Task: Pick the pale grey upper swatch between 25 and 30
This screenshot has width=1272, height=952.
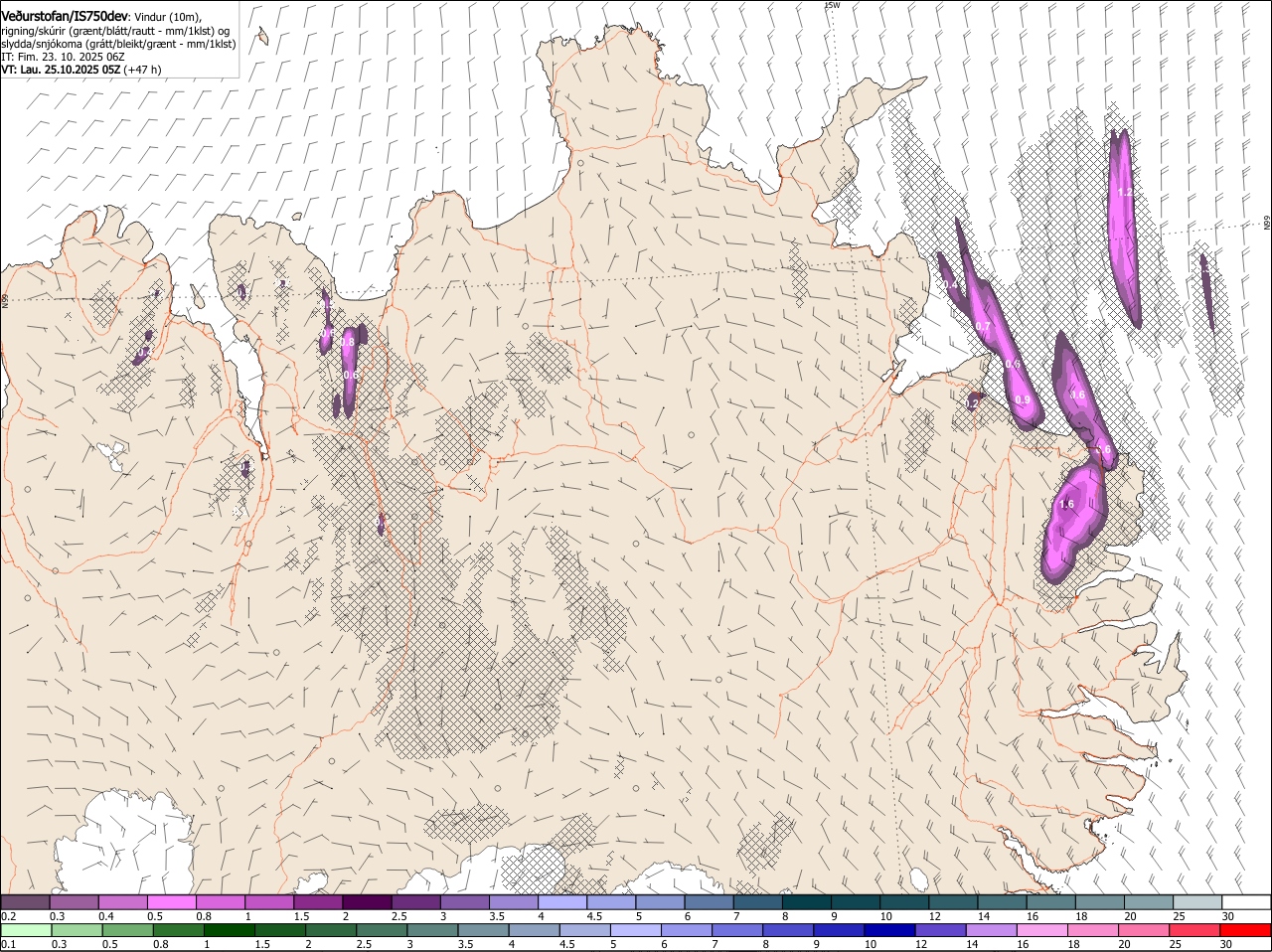Action: 1196,901
